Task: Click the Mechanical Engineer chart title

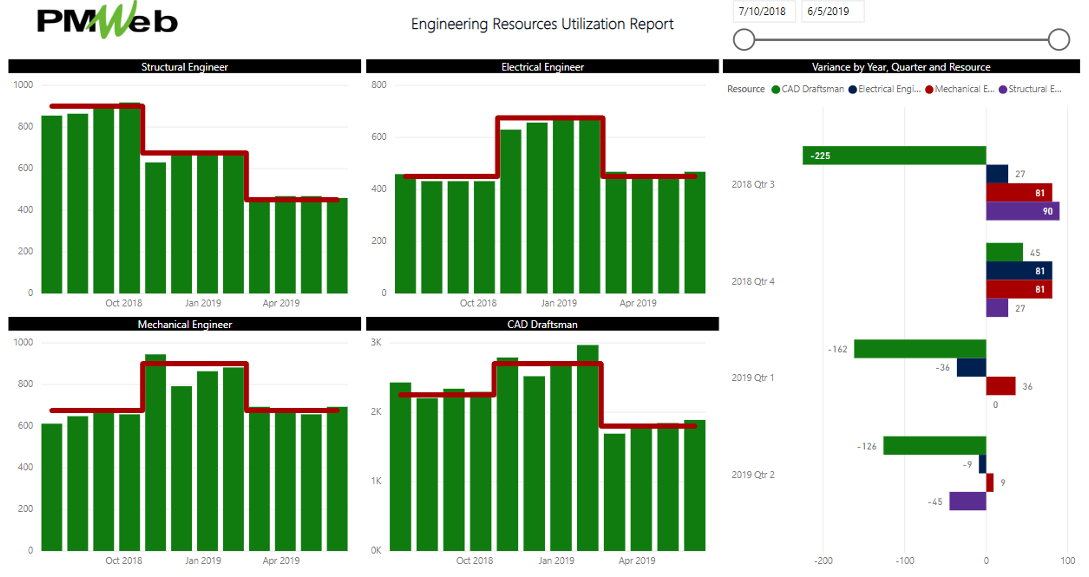Action: coord(185,324)
